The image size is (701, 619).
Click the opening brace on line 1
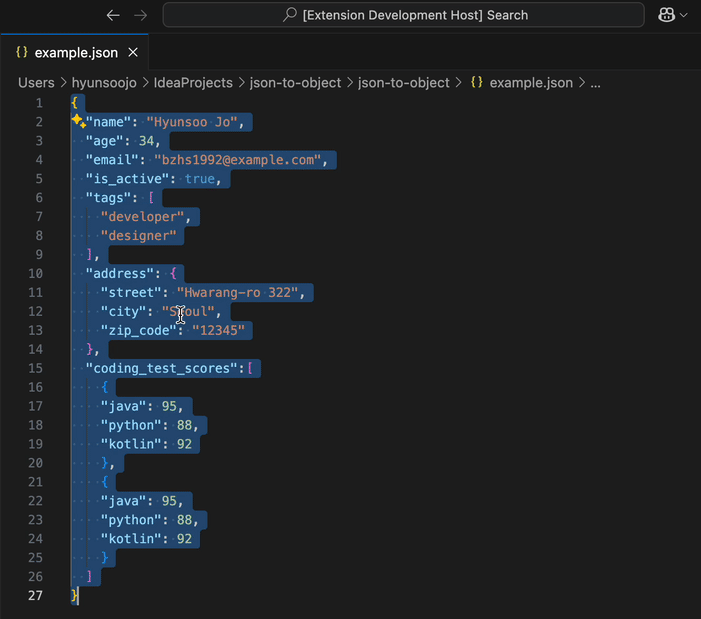(x=74, y=103)
